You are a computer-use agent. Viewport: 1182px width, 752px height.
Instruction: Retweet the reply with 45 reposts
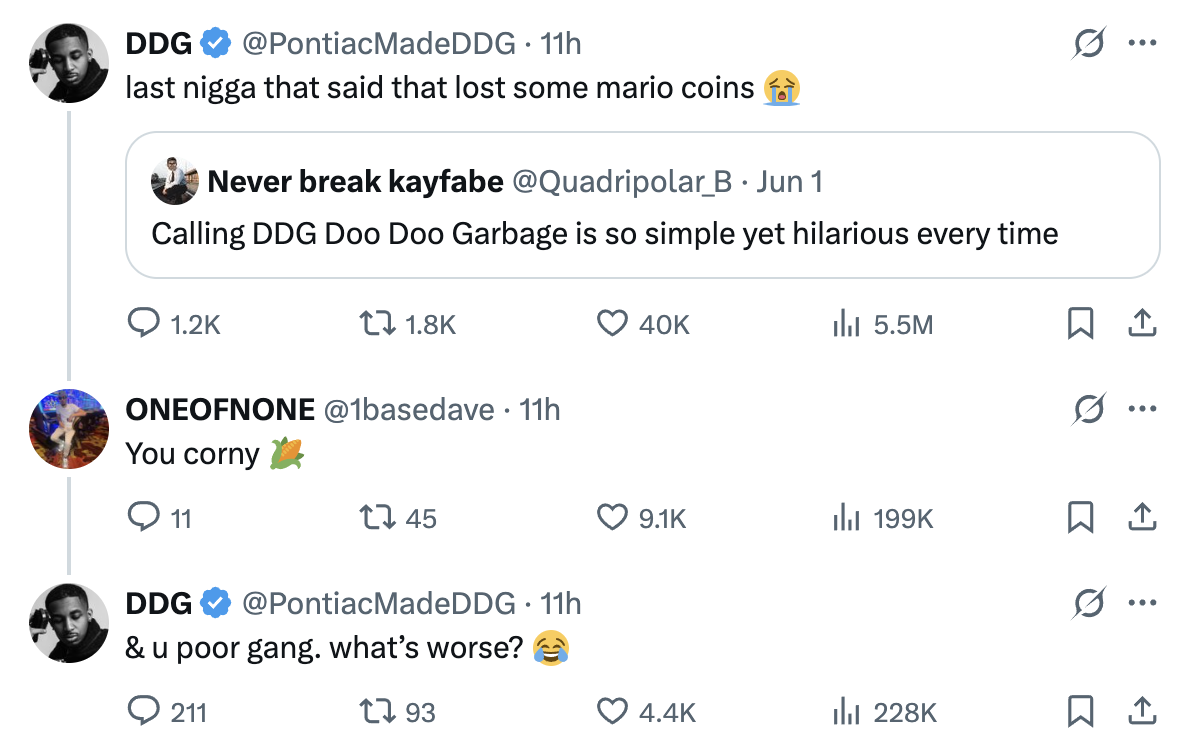point(377,518)
